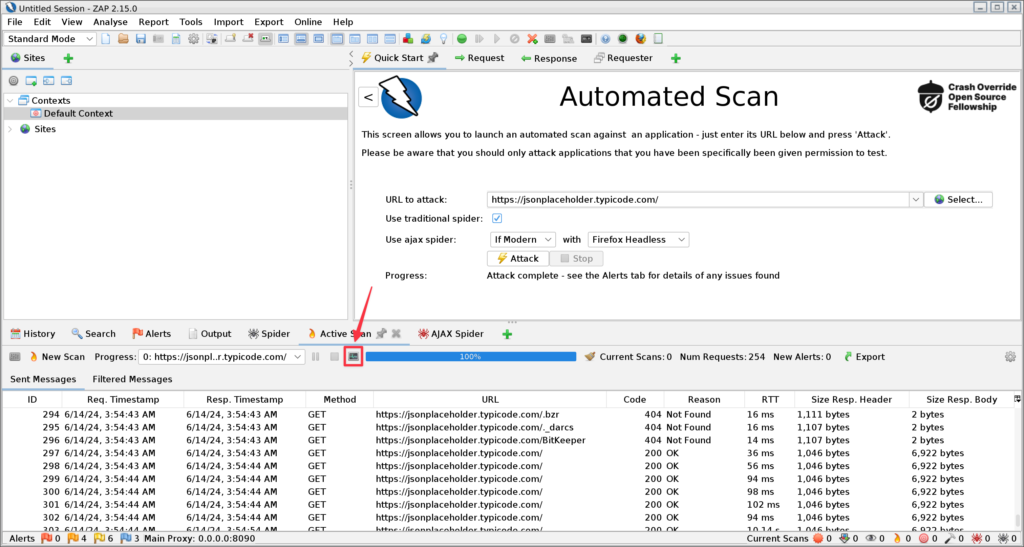Create a new session with toolbar icon
The height and width of the screenshot is (547, 1024).
pyautogui.click(x=106, y=39)
